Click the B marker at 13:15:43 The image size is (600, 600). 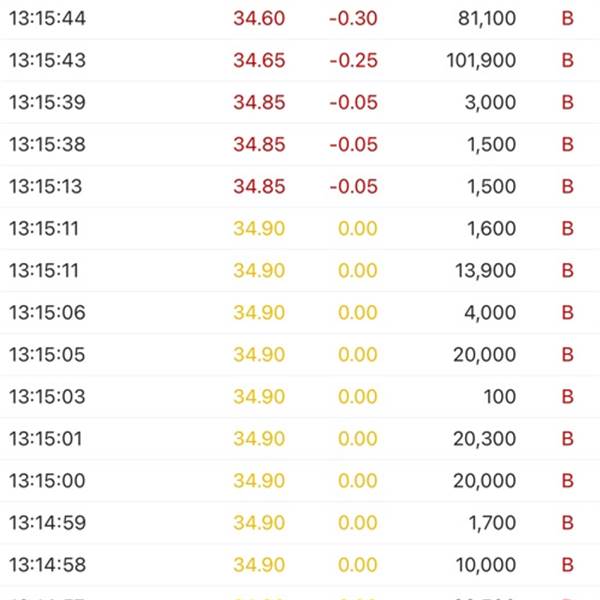coord(567,60)
